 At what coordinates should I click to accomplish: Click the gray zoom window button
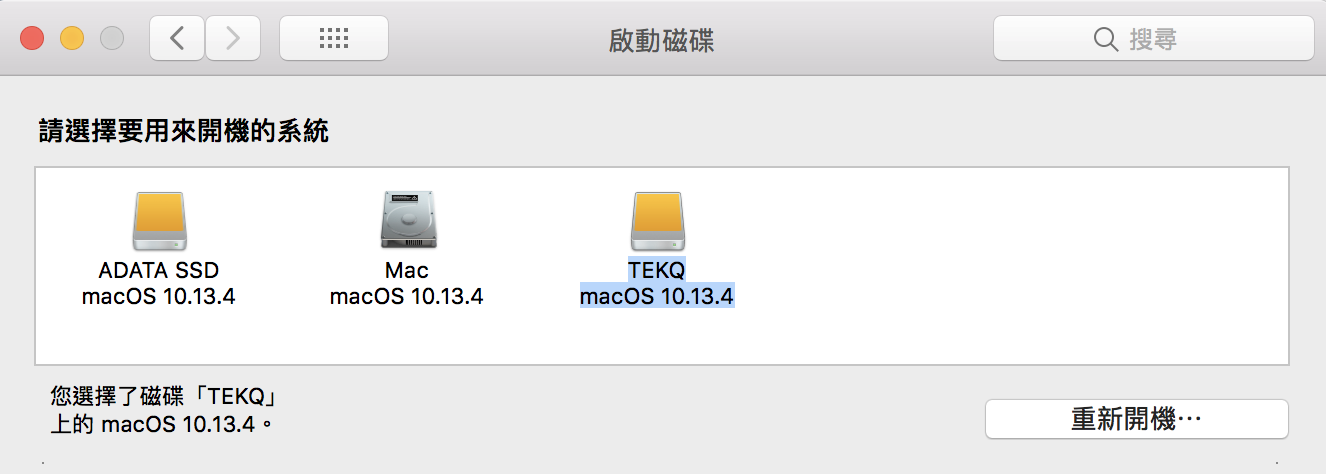click(112, 39)
